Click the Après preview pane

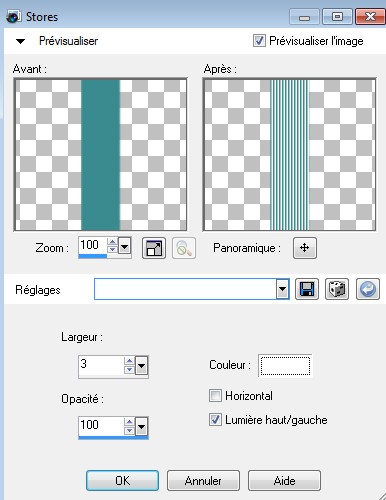(289, 155)
